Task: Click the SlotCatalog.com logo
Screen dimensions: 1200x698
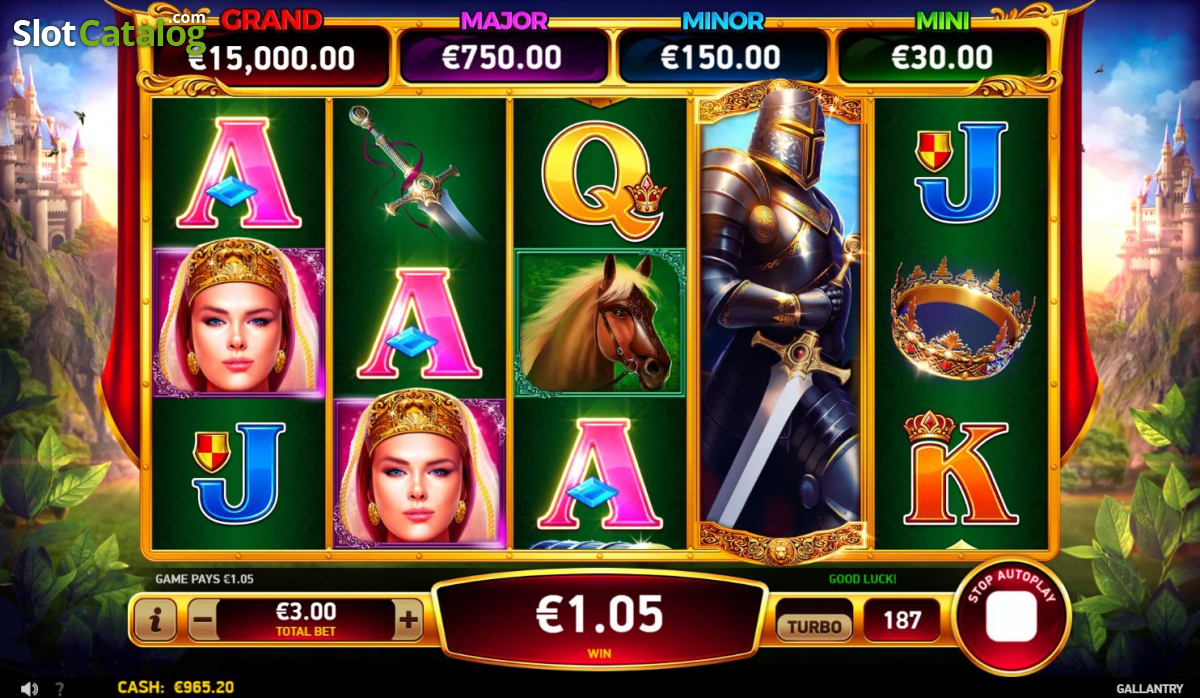Action: (108, 32)
